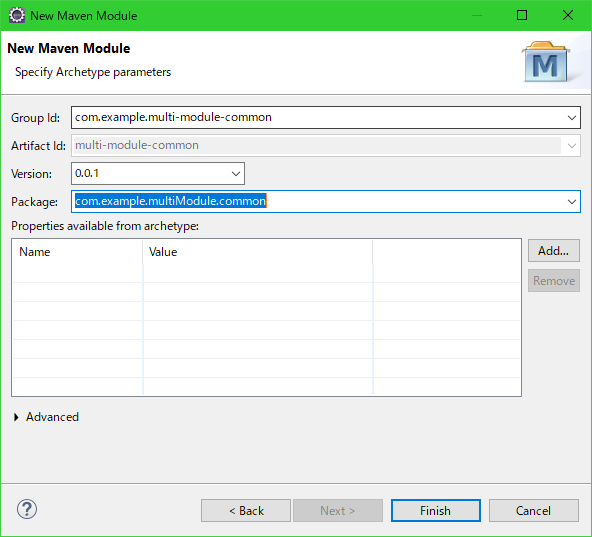Open the disabled Artifact Id dropdown arrow
Image resolution: width=592 pixels, height=537 pixels.
pos(572,146)
